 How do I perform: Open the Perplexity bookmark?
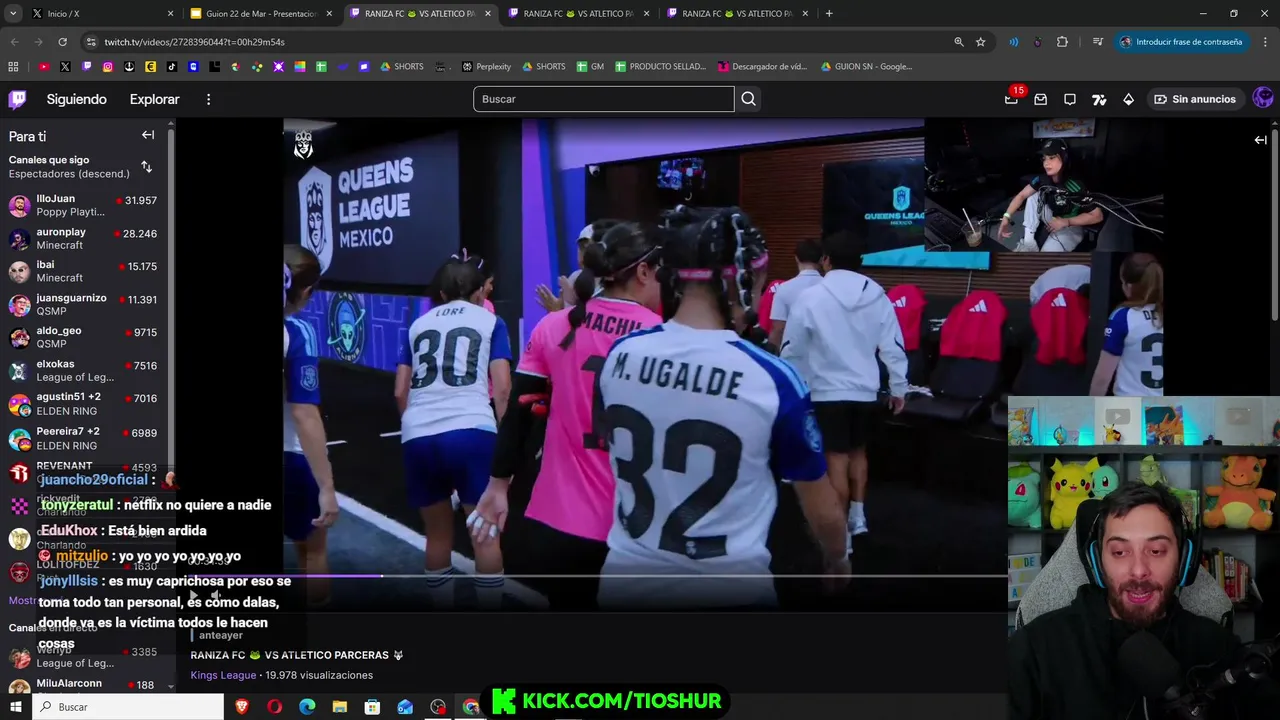[486, 67]
